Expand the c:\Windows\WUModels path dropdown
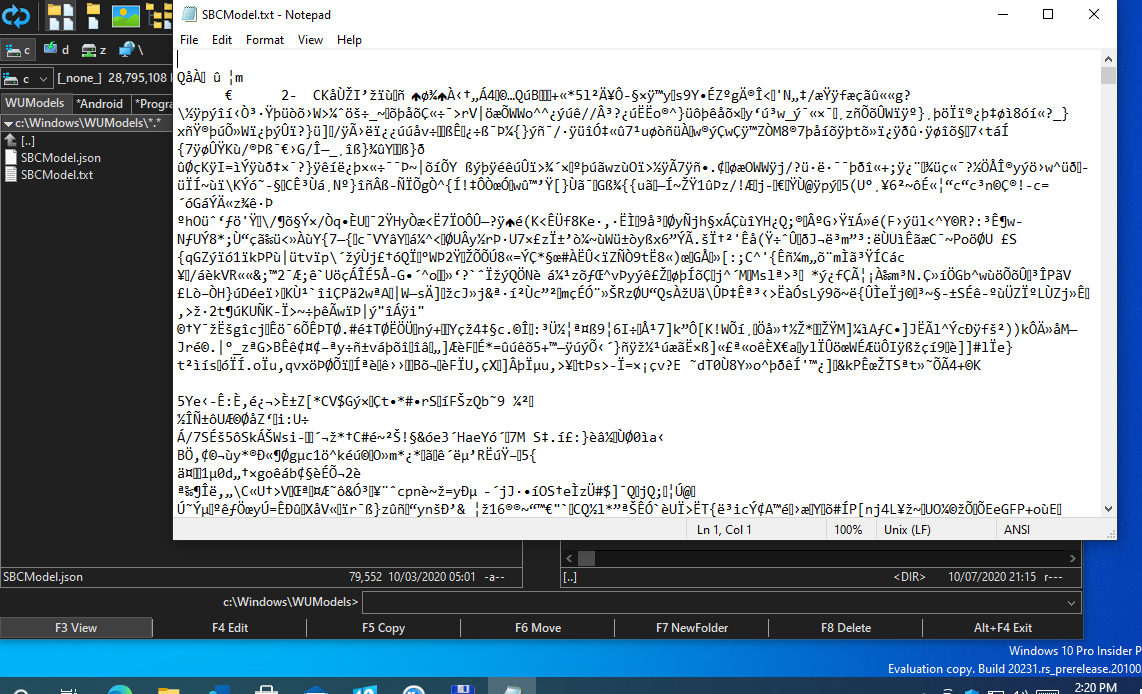1142x694 pixels. (x=8, y=122)
